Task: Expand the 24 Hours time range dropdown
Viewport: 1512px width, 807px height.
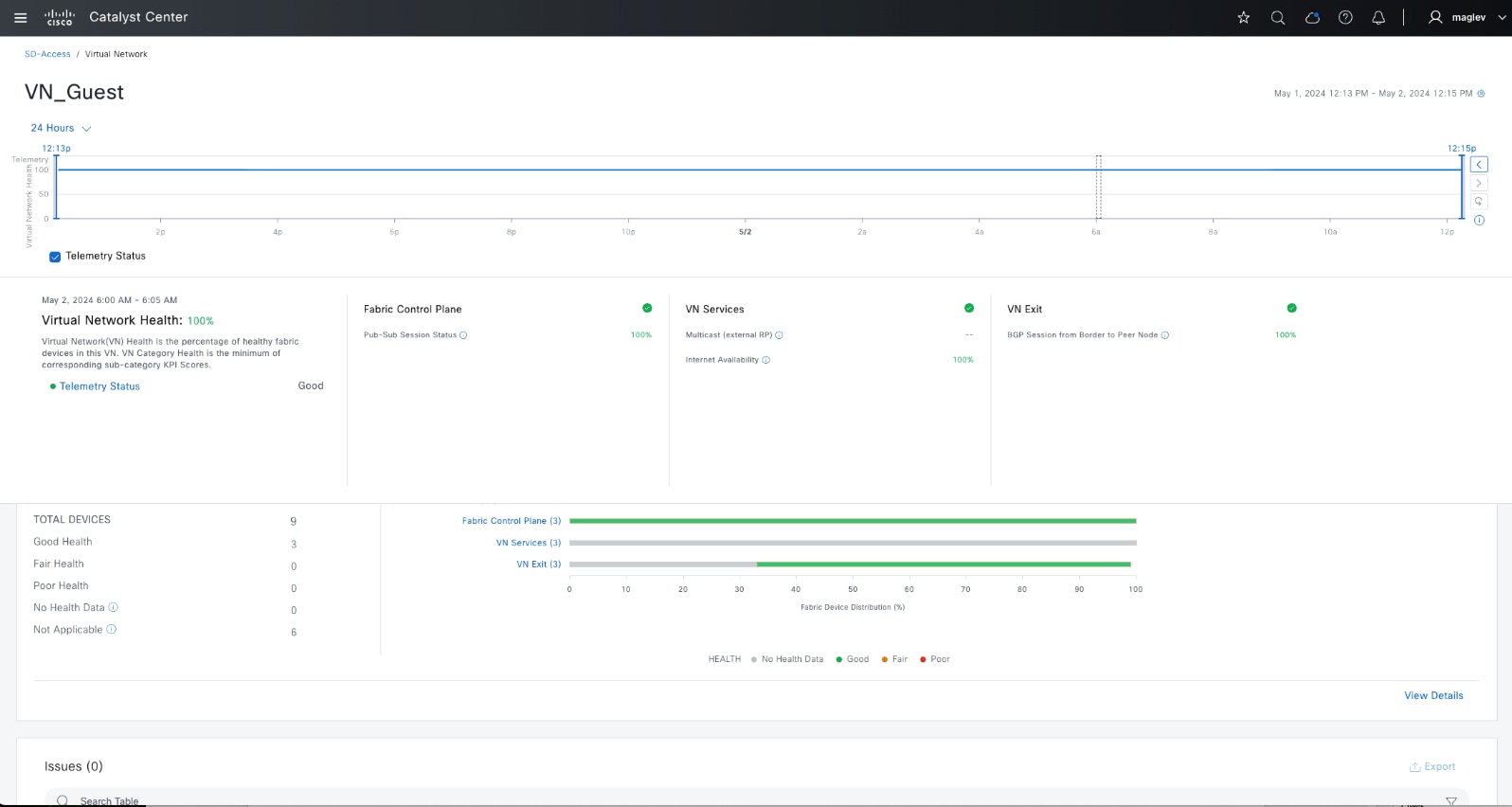Action: point(61,128)
